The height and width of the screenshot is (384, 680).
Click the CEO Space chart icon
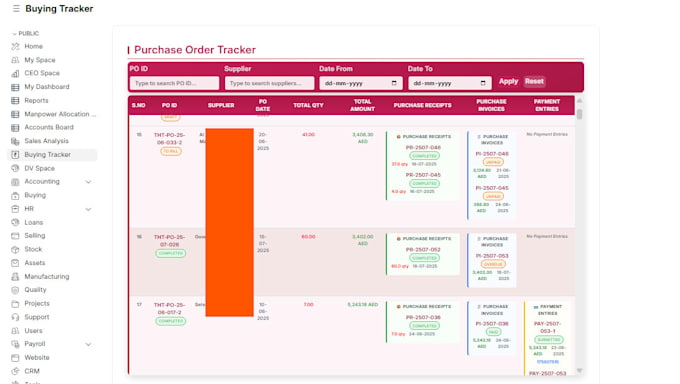15,73
